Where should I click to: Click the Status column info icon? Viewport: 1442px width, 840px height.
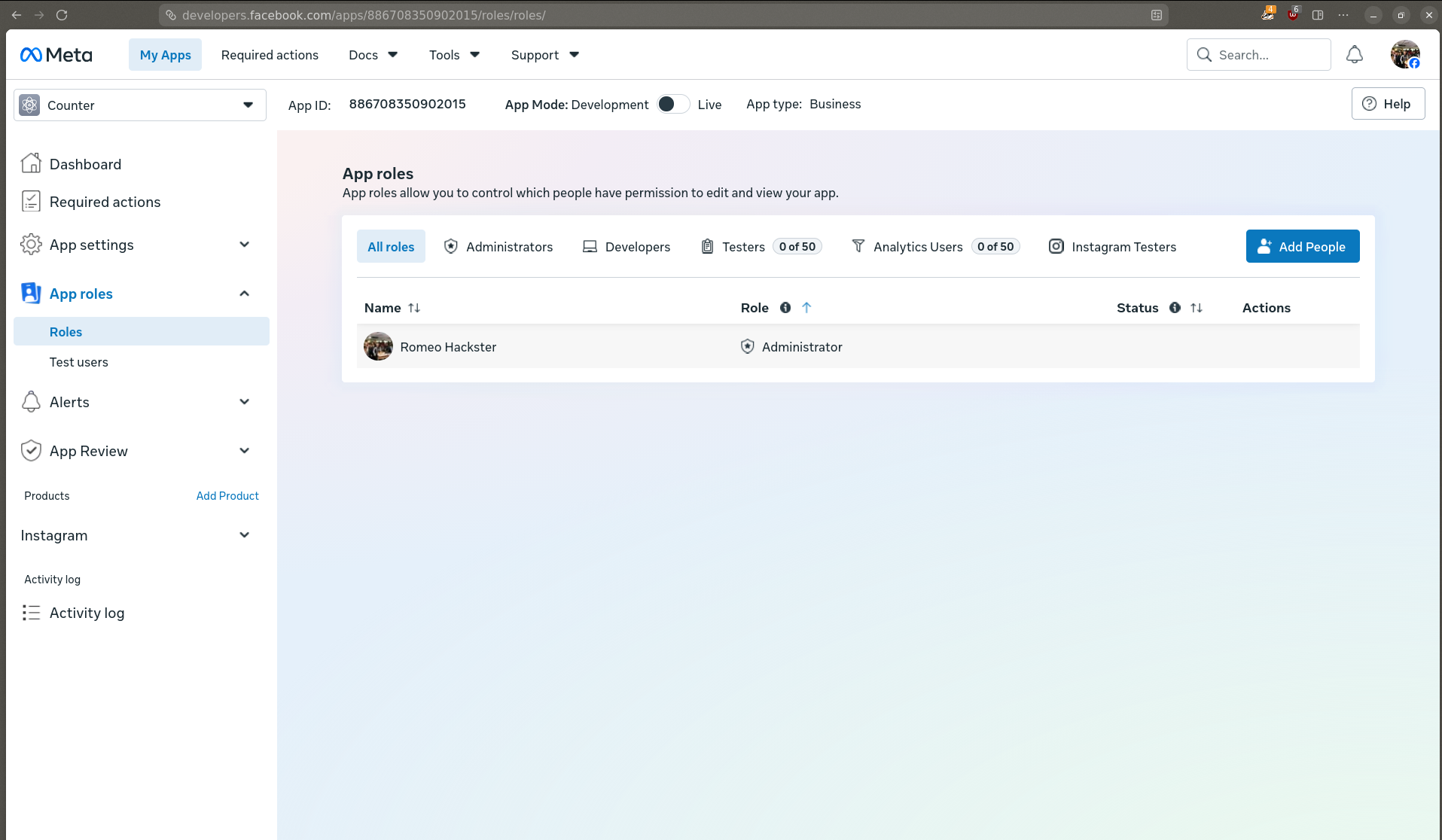[1175, 307]
